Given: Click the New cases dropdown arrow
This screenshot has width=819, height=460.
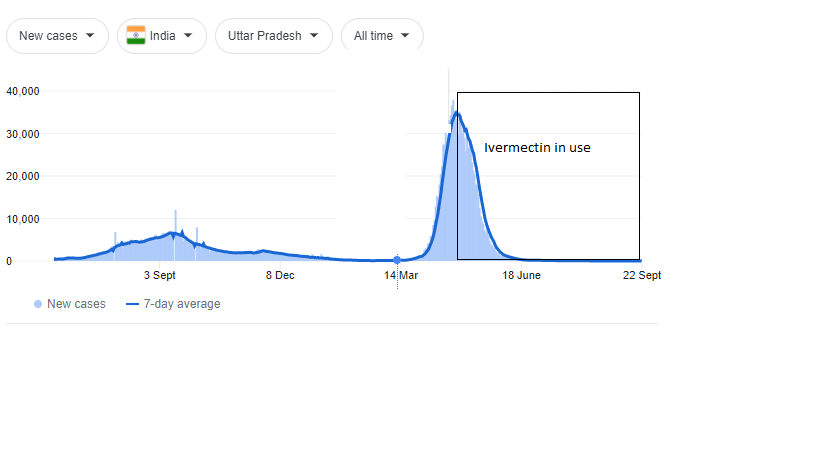Looking at the screenshot, I should 91,36.
